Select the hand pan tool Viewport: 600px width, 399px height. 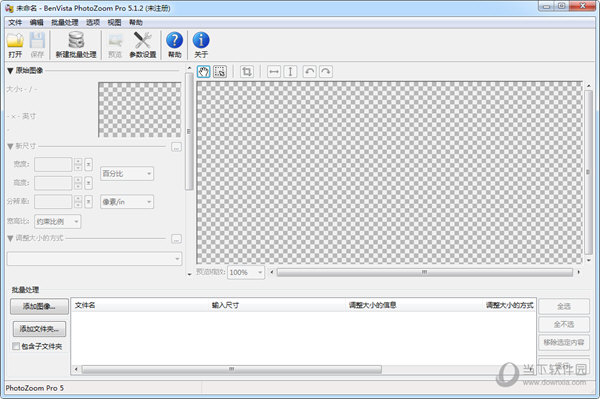[204, 72]
